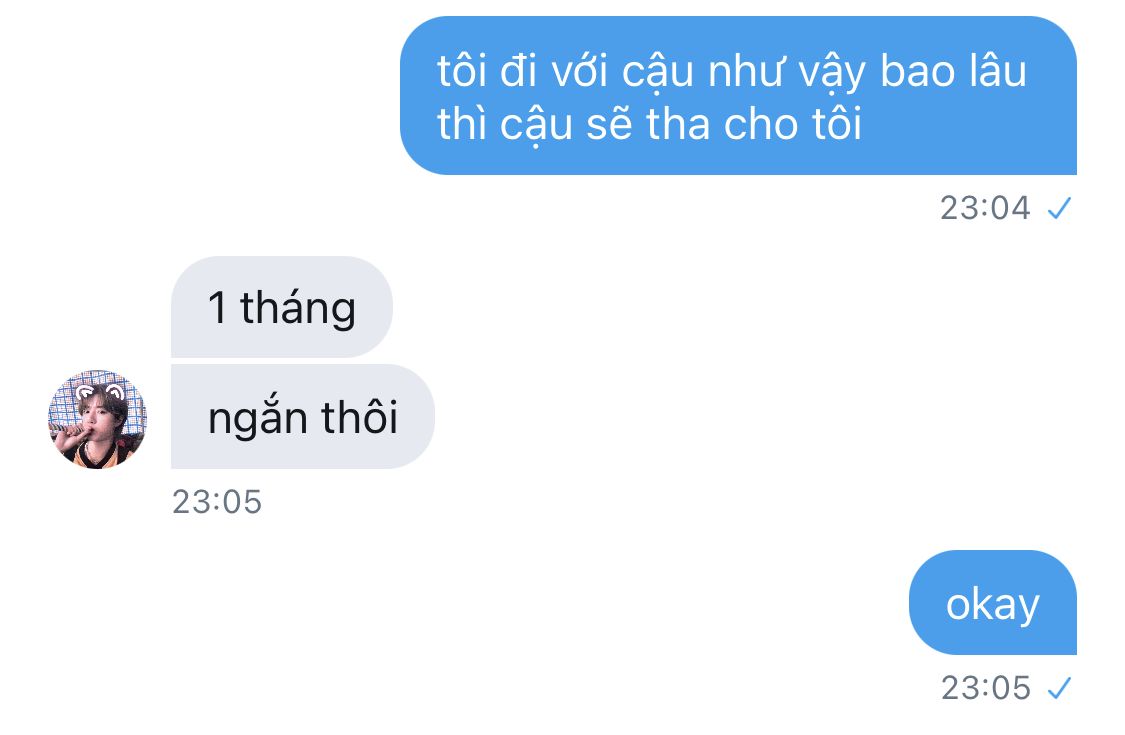Click the words "bao lâu" in the blue message
The image size is (1125, 735).
coord(953,71)
